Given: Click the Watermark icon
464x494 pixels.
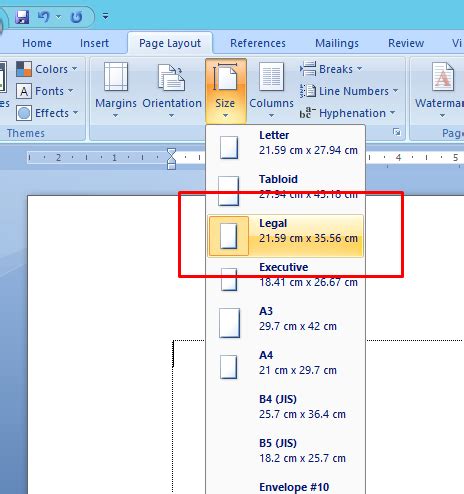Looking at the screenshot, I should point(443,77).
